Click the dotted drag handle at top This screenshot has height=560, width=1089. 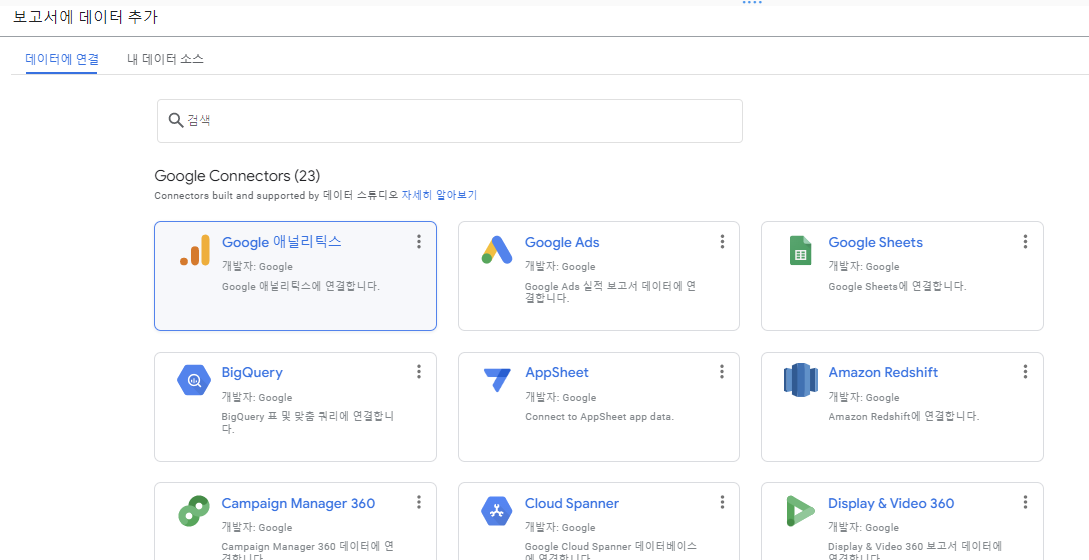(752, 3)
